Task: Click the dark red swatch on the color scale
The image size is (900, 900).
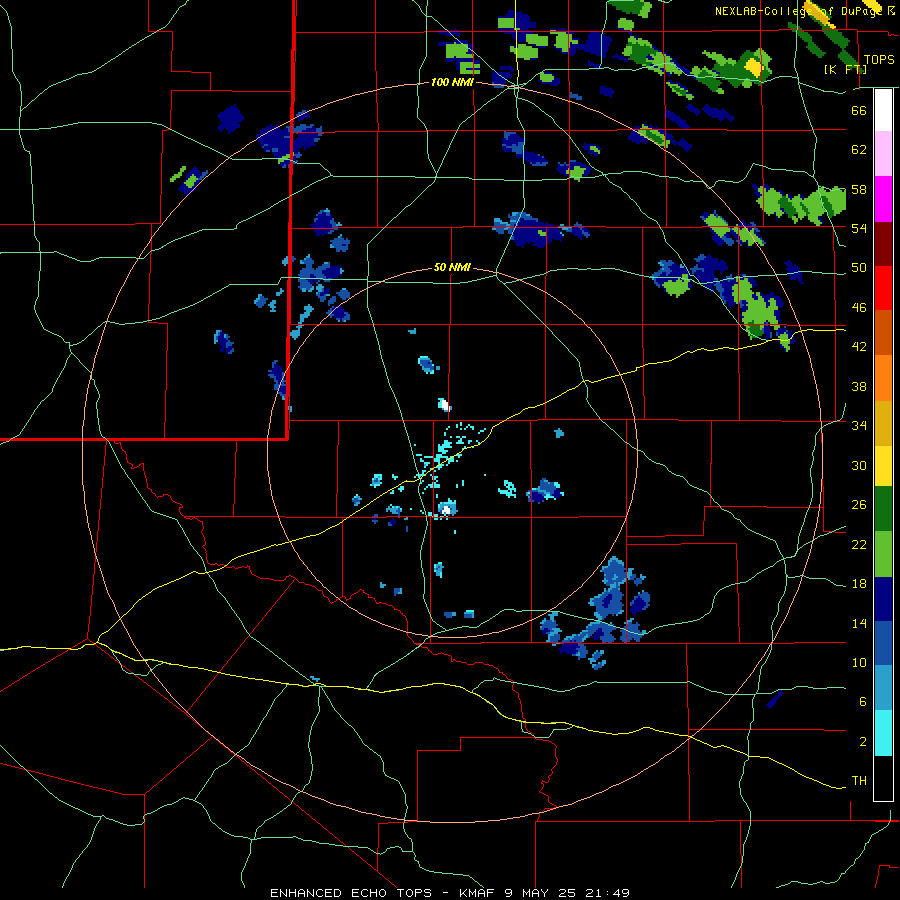Action: [x=883, y=244]
